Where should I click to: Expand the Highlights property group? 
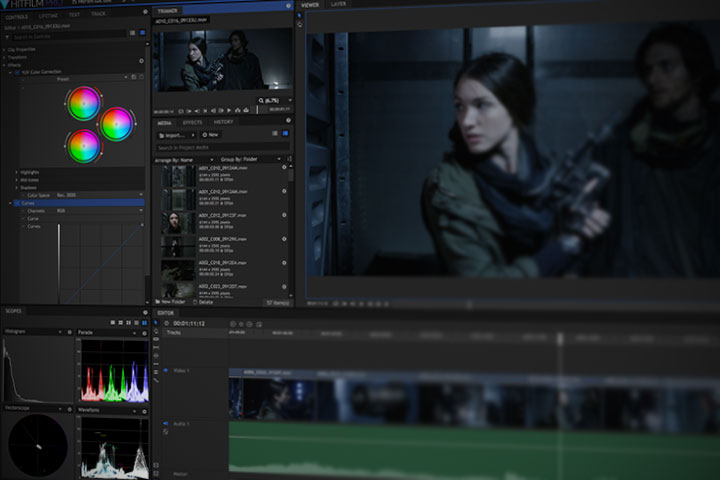[x=17, y=172]
